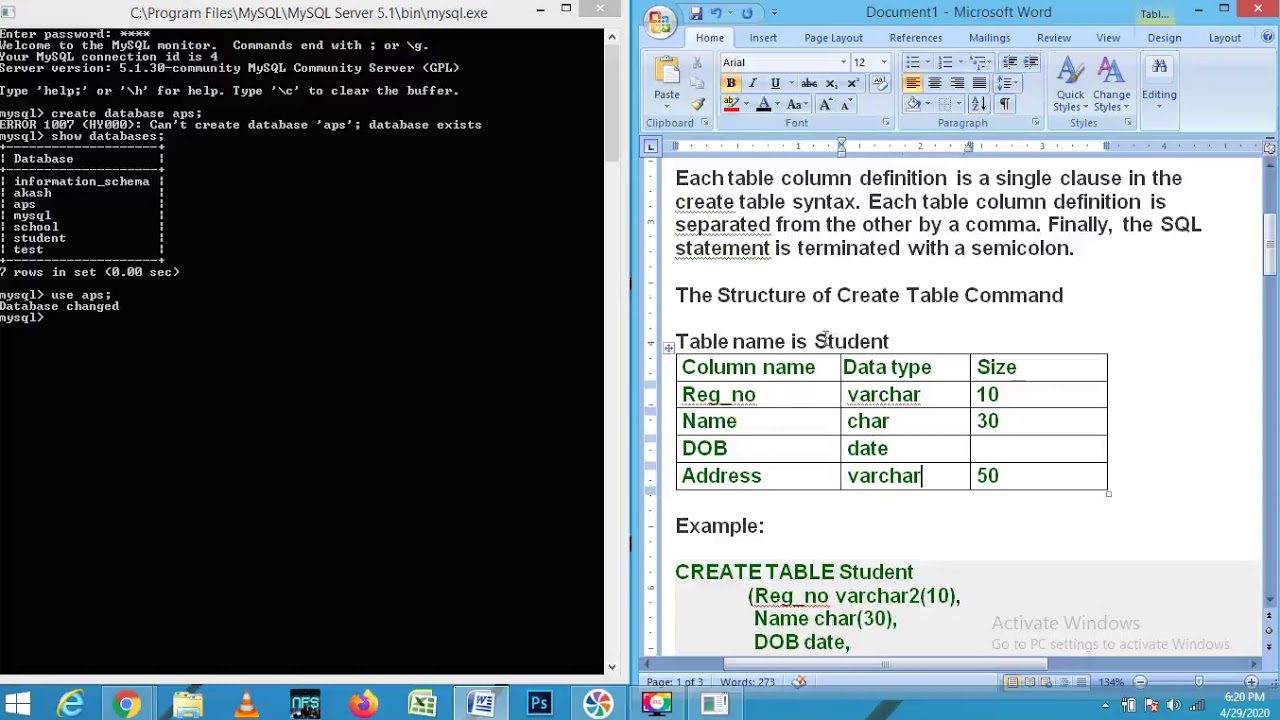1280x720 pixels.
Task: Toggle Strikethrough formatting
Action: (809, 83)
